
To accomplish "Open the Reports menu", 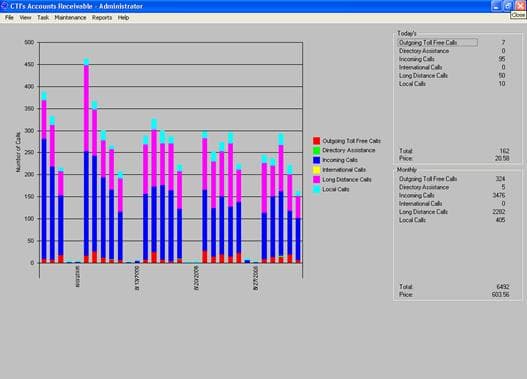I will 102,17.
